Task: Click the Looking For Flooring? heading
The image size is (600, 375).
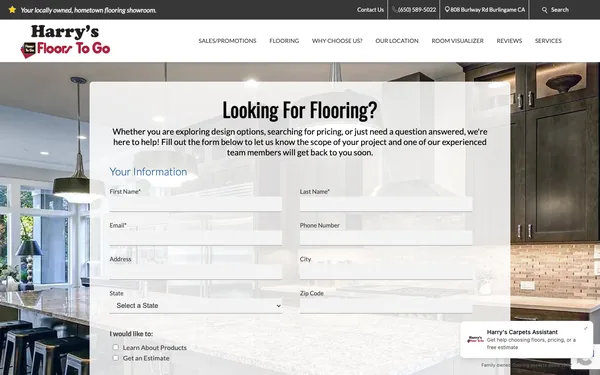Action: (x=300, y=110)
